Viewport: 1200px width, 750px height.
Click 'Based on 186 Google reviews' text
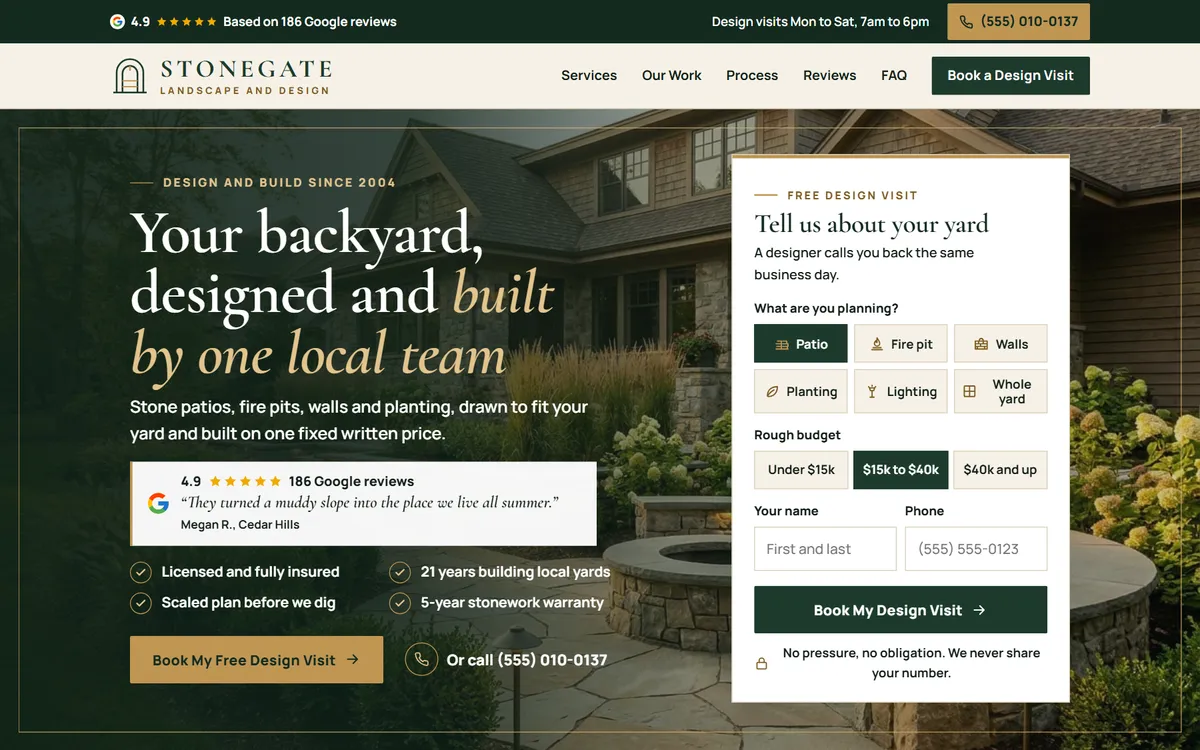310,22
